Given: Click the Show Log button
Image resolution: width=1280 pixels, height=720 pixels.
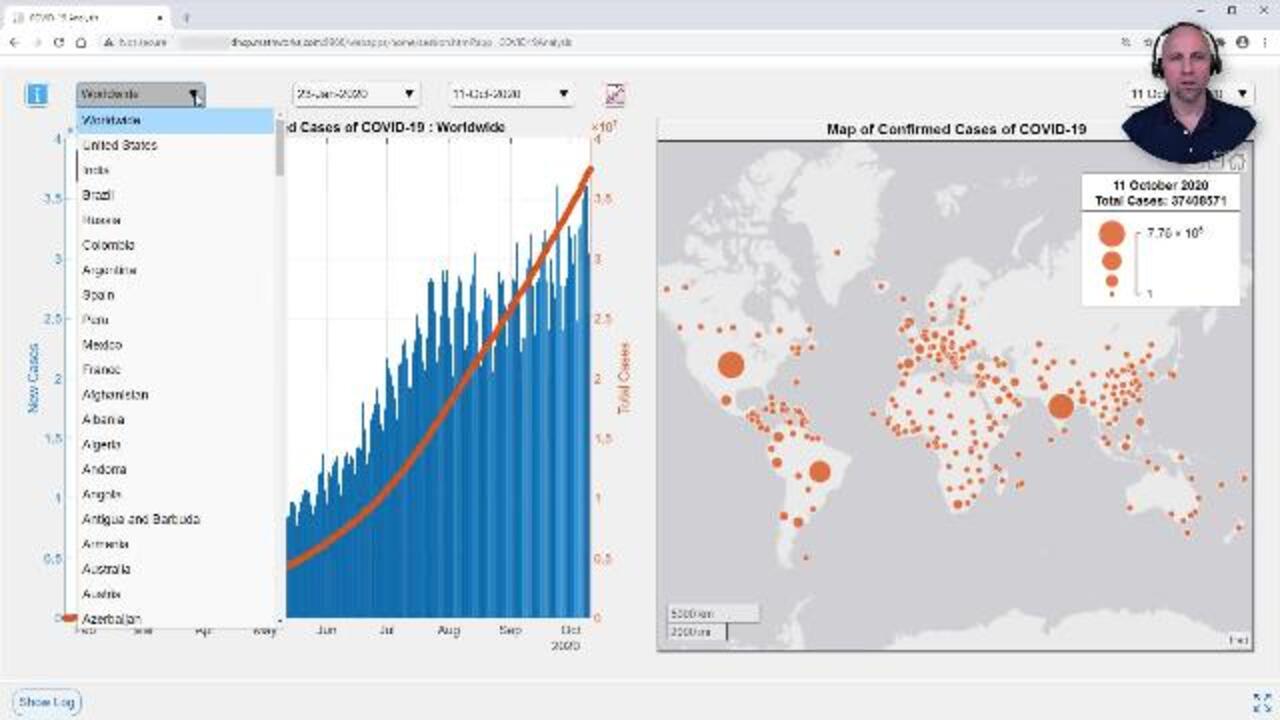Looking at the screenshot, I should 47,702.
